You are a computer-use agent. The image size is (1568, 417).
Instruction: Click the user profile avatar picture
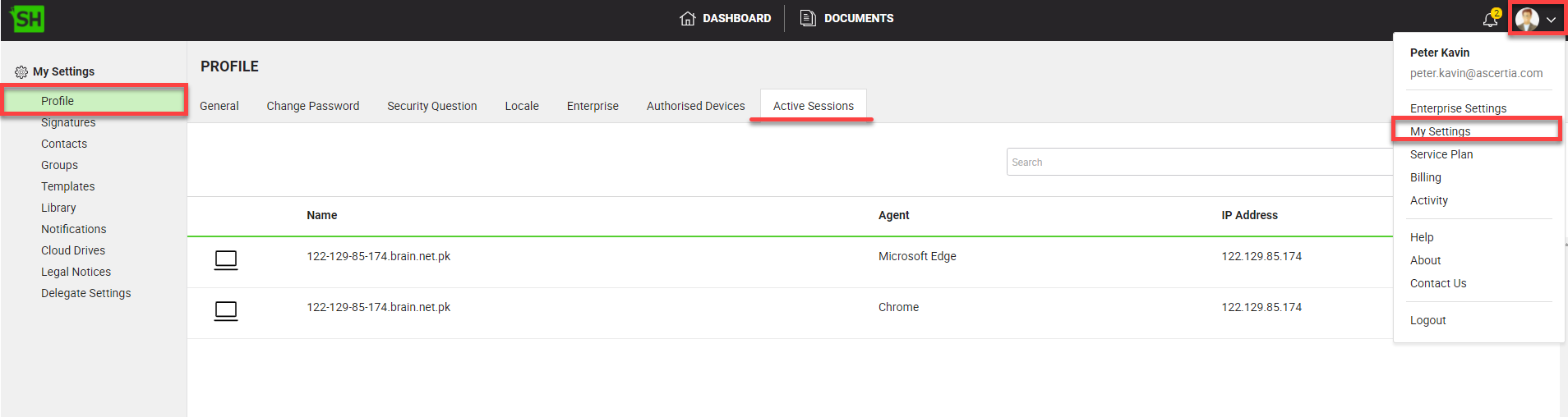tap(1527, 19)
